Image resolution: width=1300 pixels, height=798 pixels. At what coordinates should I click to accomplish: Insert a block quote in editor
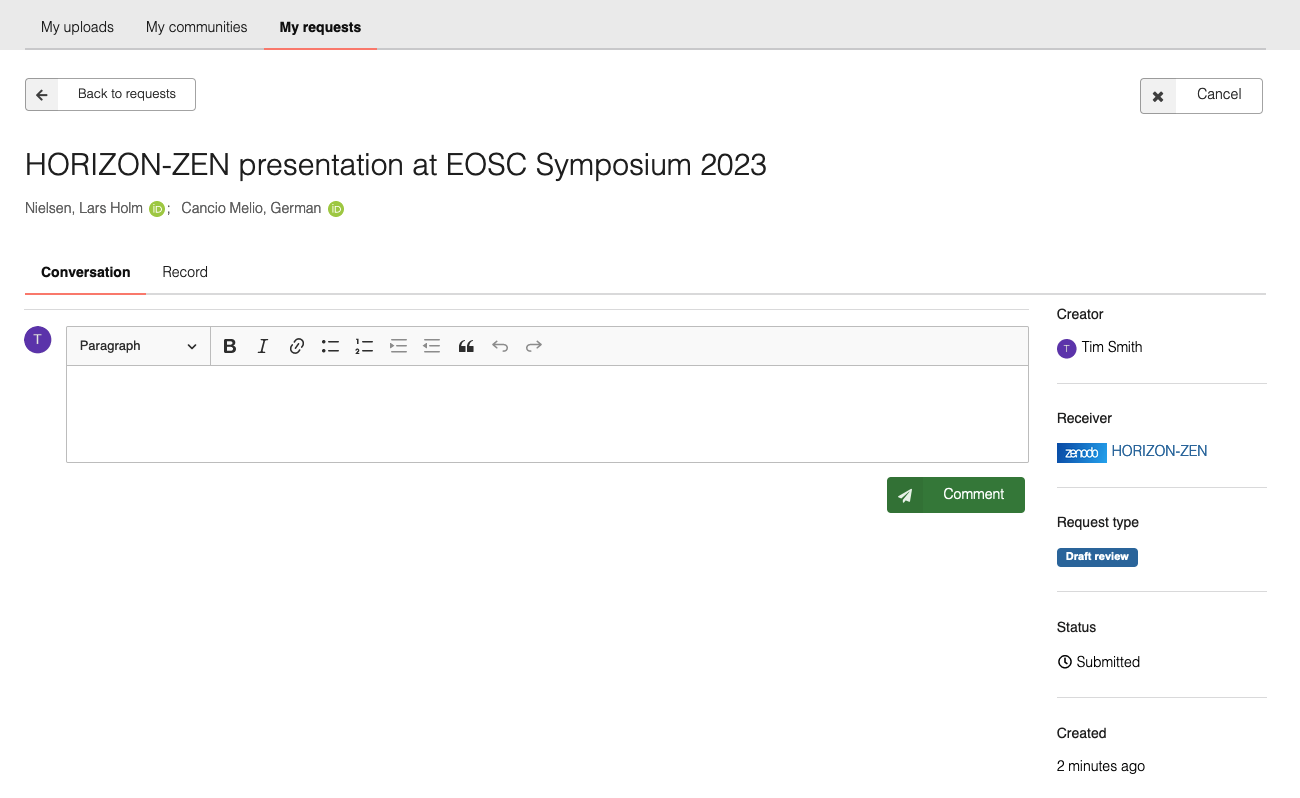[466, 346]
